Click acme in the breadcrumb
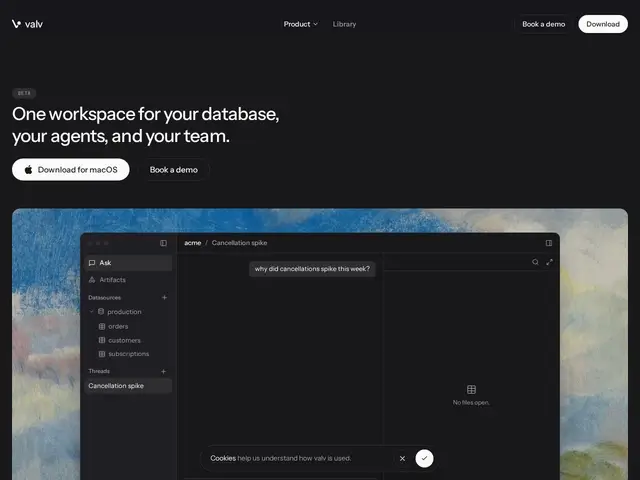Screen dimensions: 640x480 (x=193, y=243)
